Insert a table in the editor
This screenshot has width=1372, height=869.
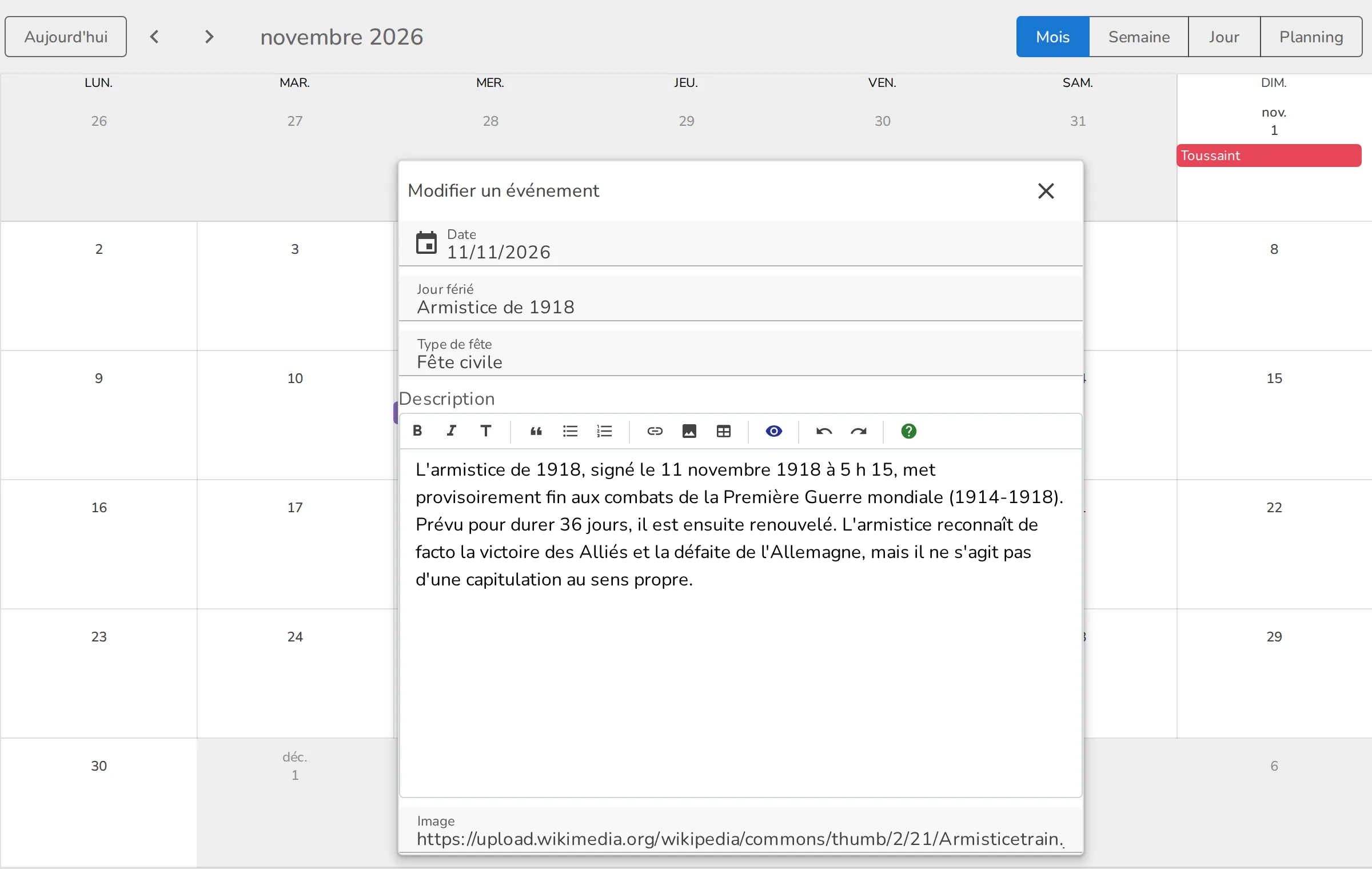[724, 431]
